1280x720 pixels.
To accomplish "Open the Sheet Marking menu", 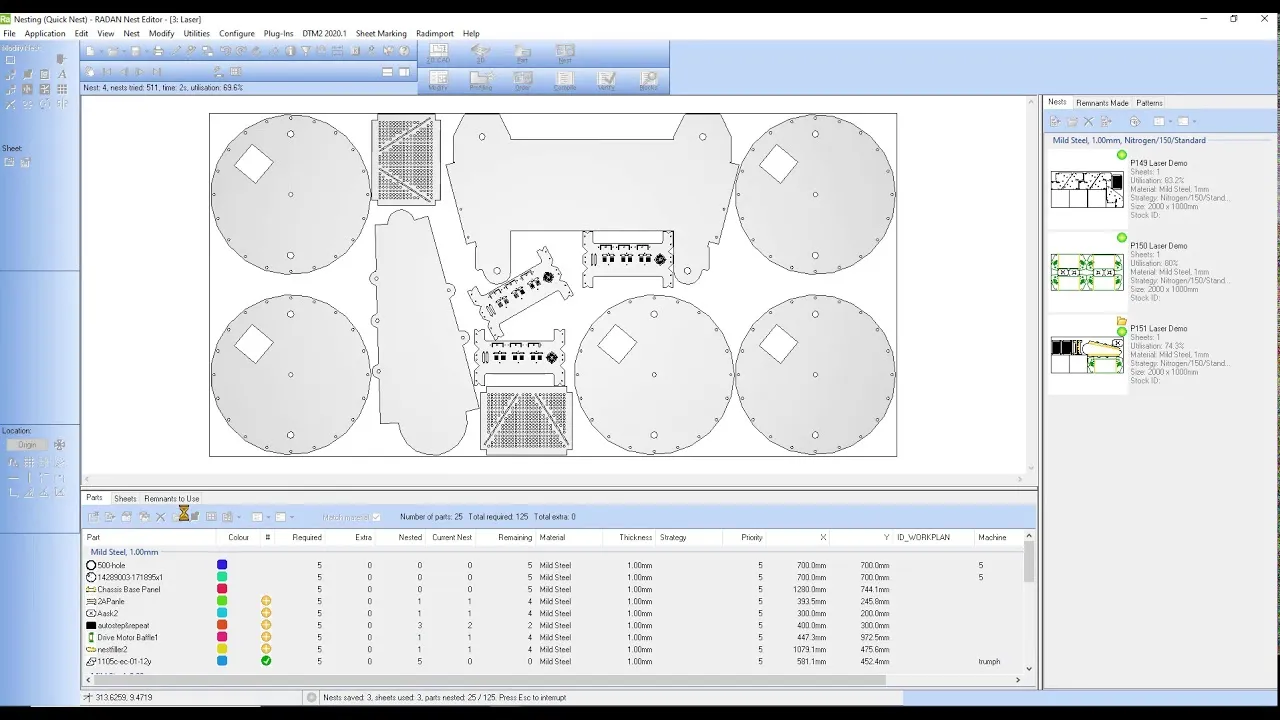I will tap(380, 33).
